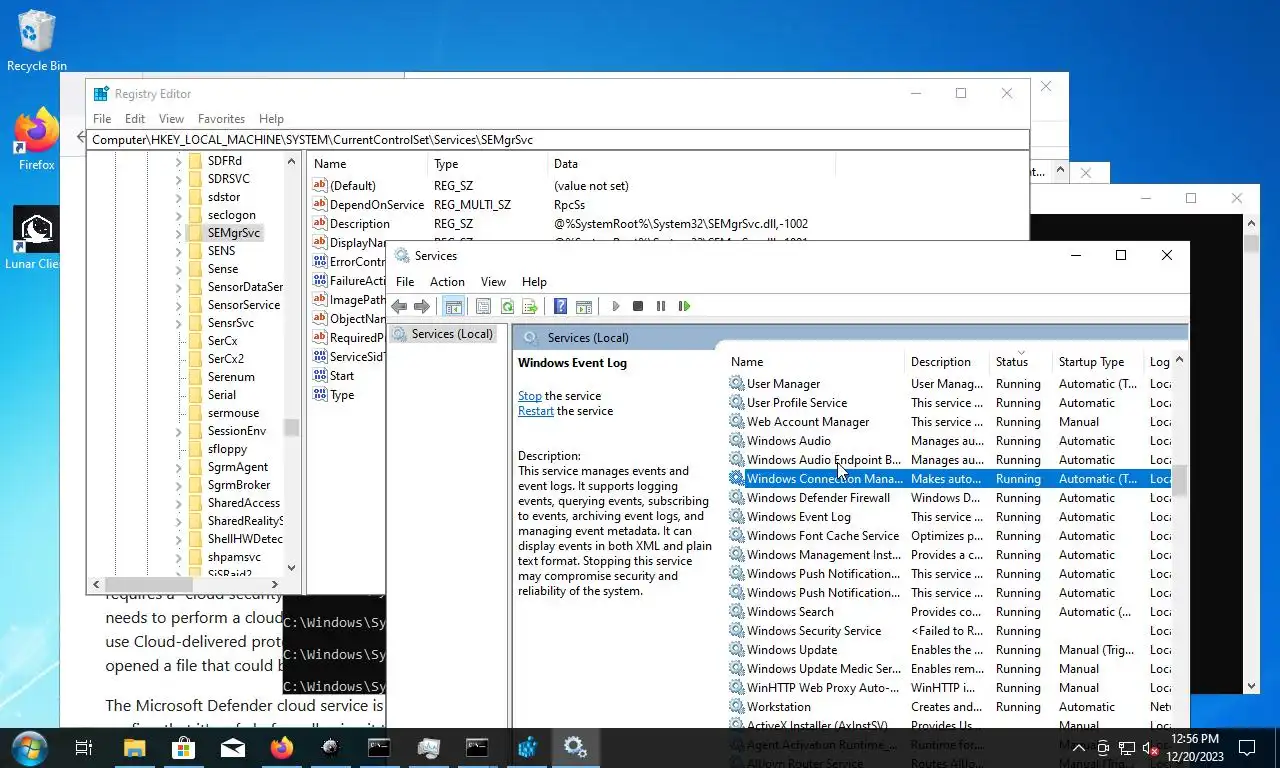Open File Explorer from the taskbar

pyautogui.click(x=134, y=747)
